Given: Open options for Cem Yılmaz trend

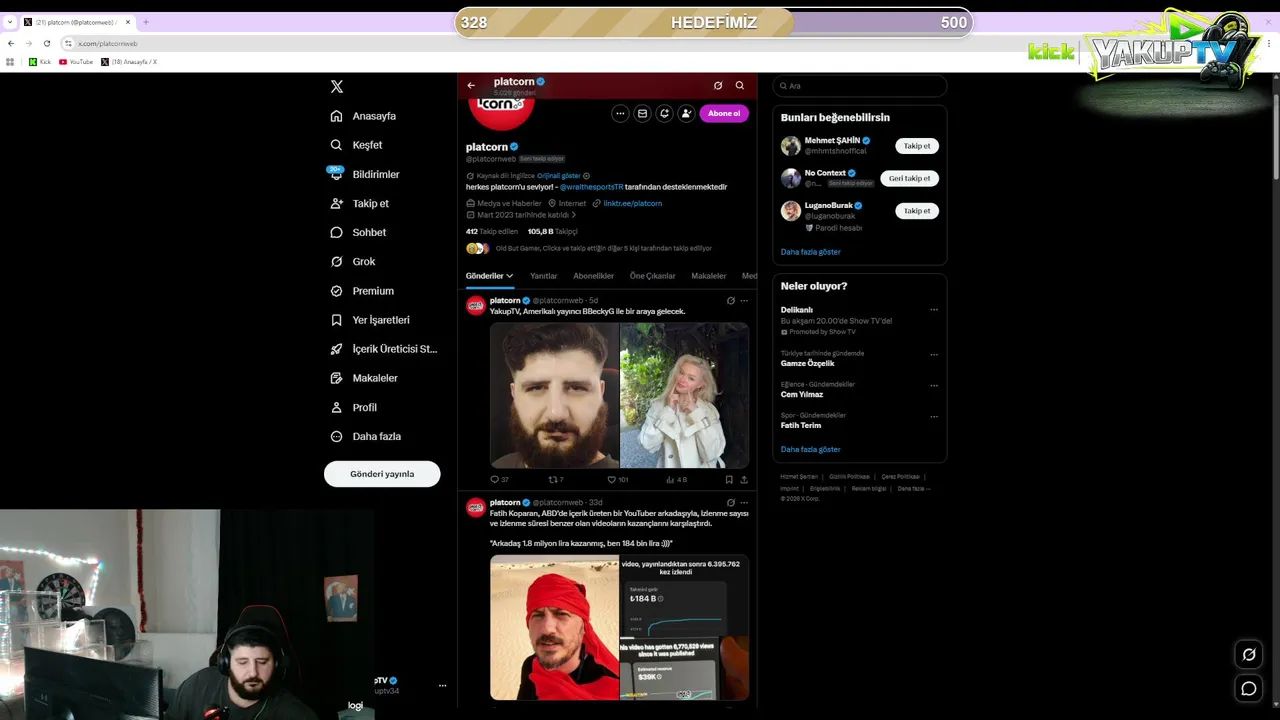Looking at the screenshot, I should tap(934, 385).
